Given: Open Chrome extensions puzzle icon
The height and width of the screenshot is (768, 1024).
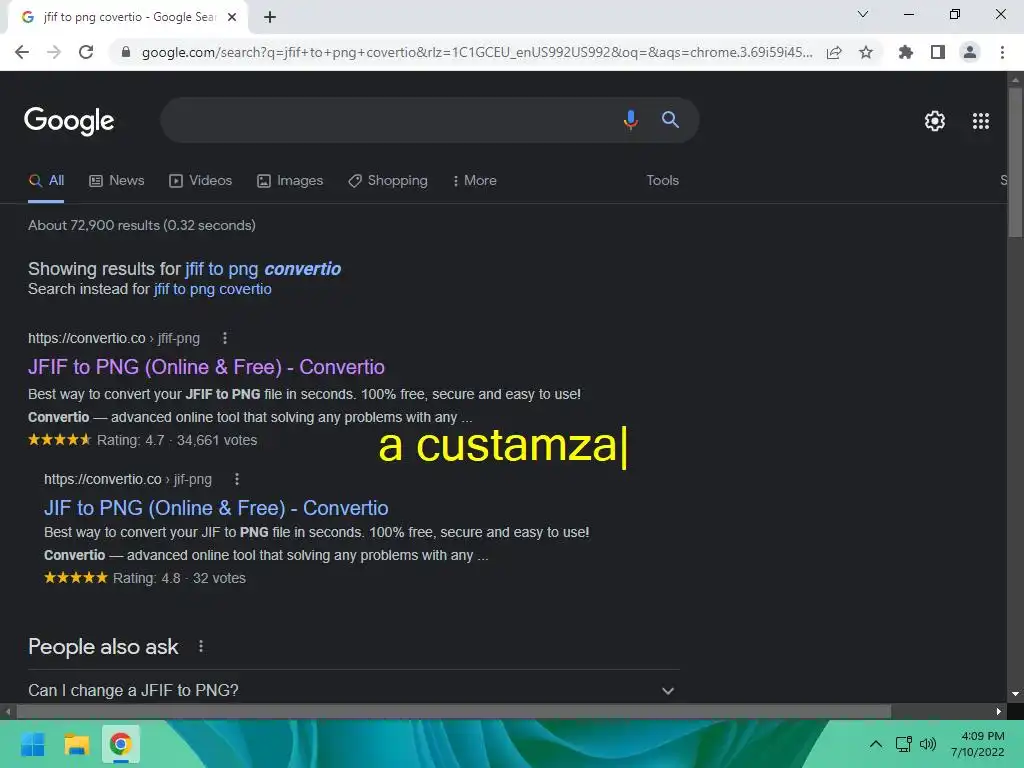Looking at the screenshot, I should pos(905,52).
